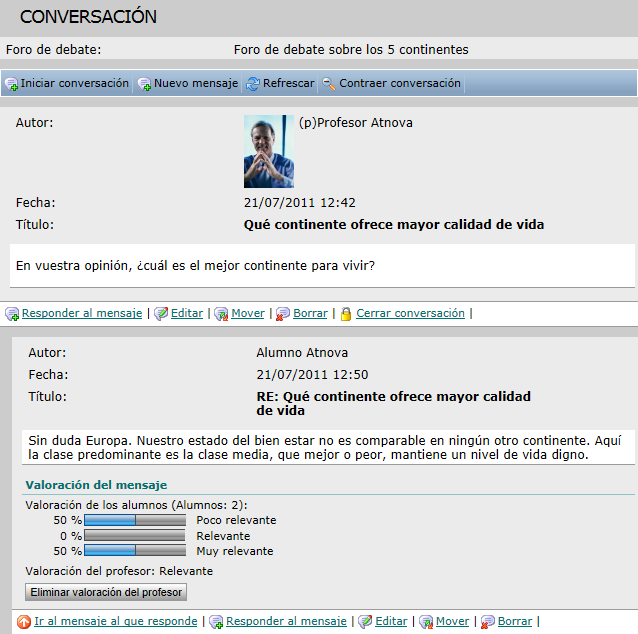Screen dimensions: 638x634
Task: Click Responder al mensaje under Alumno Atnova's reply
Action: [x=286, y=621]
